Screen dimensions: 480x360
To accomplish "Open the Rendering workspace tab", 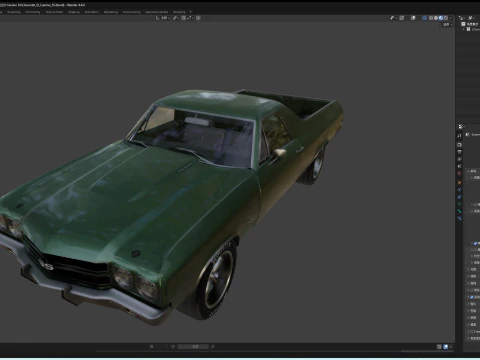I will [x=111, y=12].
